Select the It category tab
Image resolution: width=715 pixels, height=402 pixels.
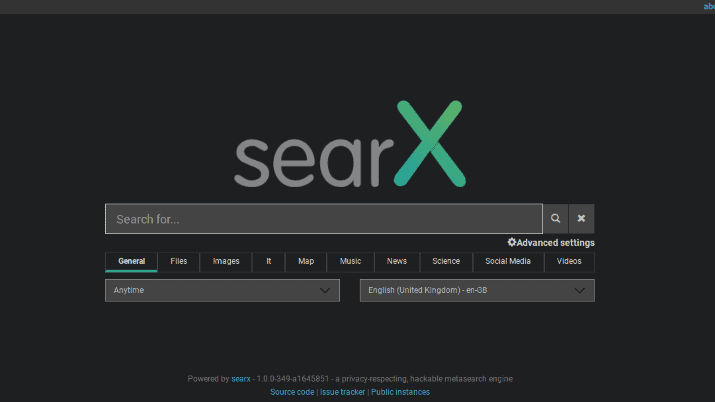point(269,262)
